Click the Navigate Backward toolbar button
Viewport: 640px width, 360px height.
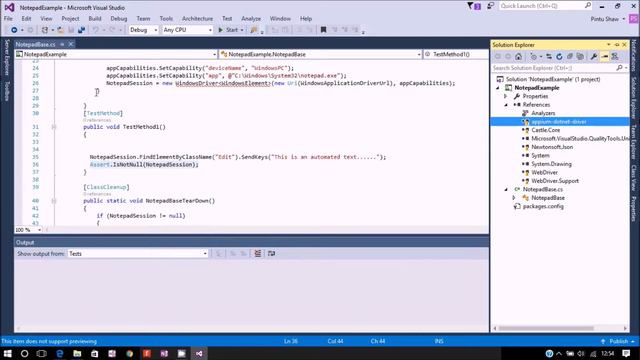[x=14, y=30]
